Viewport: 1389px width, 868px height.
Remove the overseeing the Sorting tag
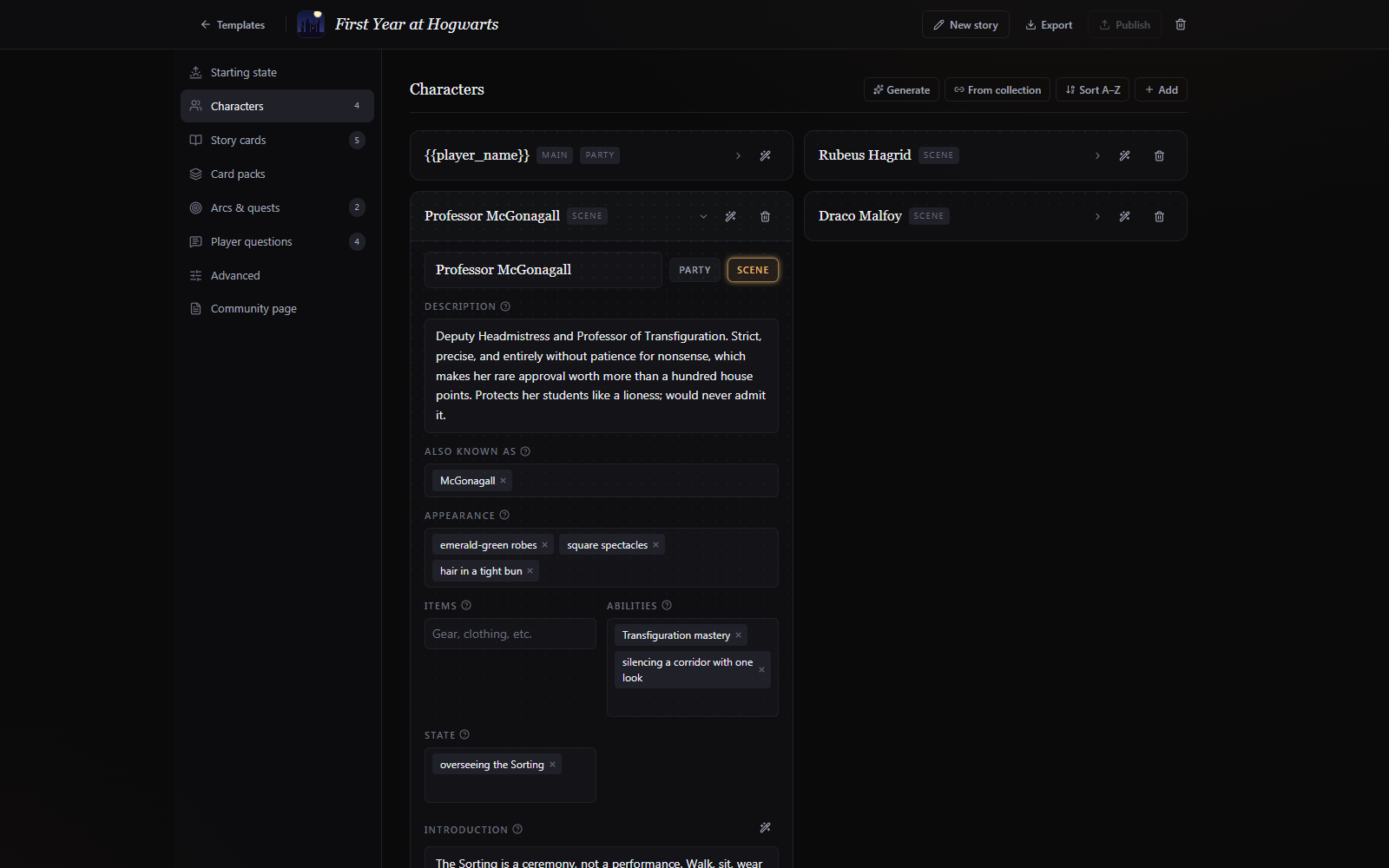click(x=552, y=765)
